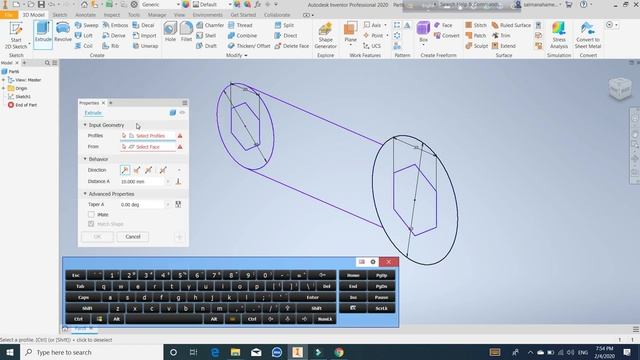Select the default extrude direction
The height and width of the screenshot is (360, 640).
pyautogui.click(x=125, y=170)
